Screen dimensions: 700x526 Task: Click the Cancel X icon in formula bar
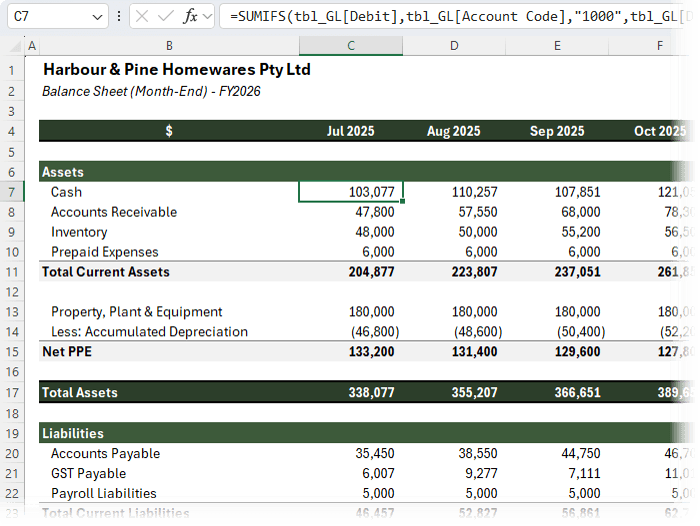pyautogui.click(x=142, y=17)
